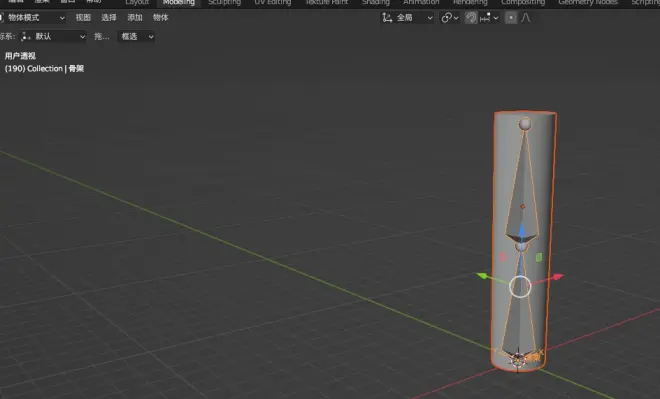Click the snap increment icon
The width and height of the screenshot is (660, 399).
(485, 18)
